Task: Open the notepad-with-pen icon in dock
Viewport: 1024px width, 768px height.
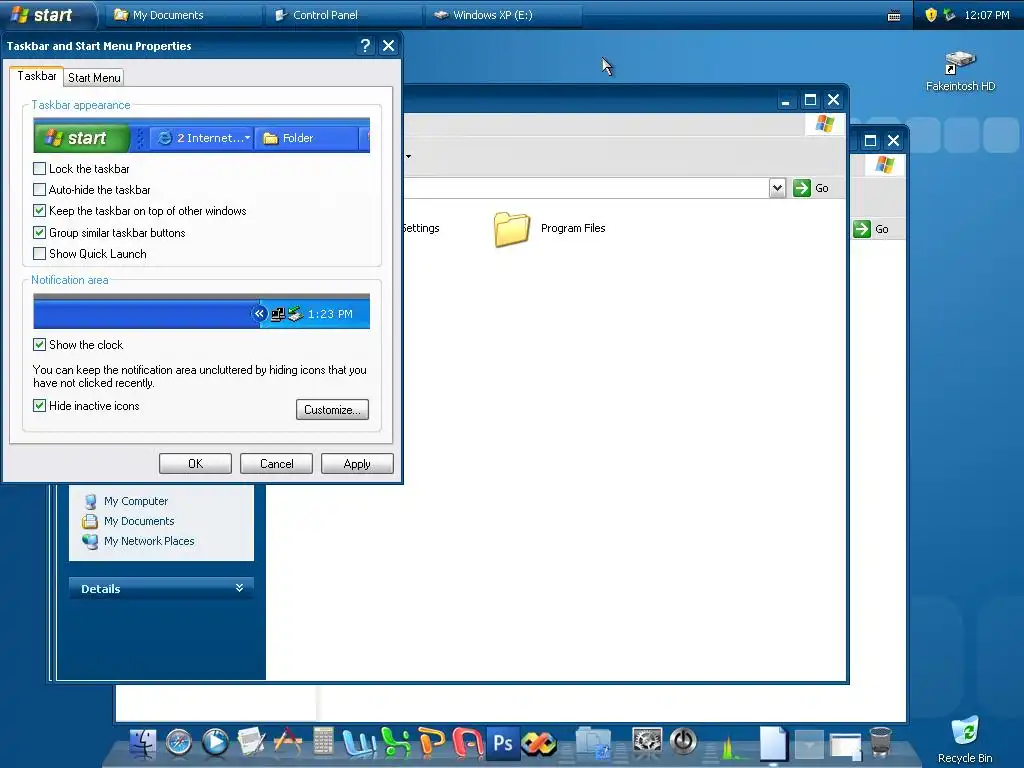Action: point(251,743)
